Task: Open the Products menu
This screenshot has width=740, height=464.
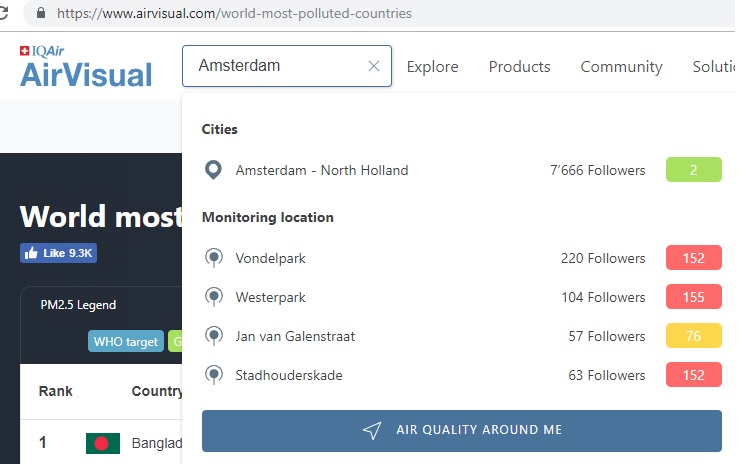Action: pyautogui.click(x=520, y=67)
